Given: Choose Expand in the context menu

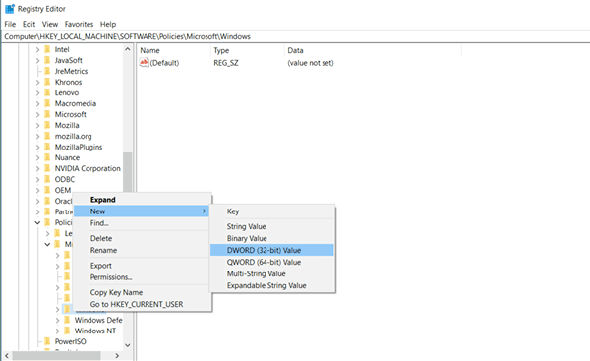Looking at the screenshot, I should 141,200.
